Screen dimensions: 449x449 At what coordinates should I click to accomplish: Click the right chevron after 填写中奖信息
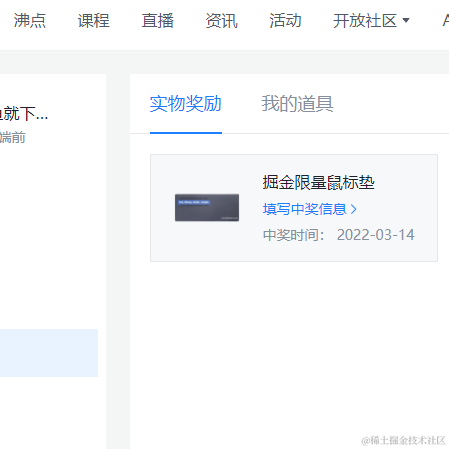[x=354, y=209]
